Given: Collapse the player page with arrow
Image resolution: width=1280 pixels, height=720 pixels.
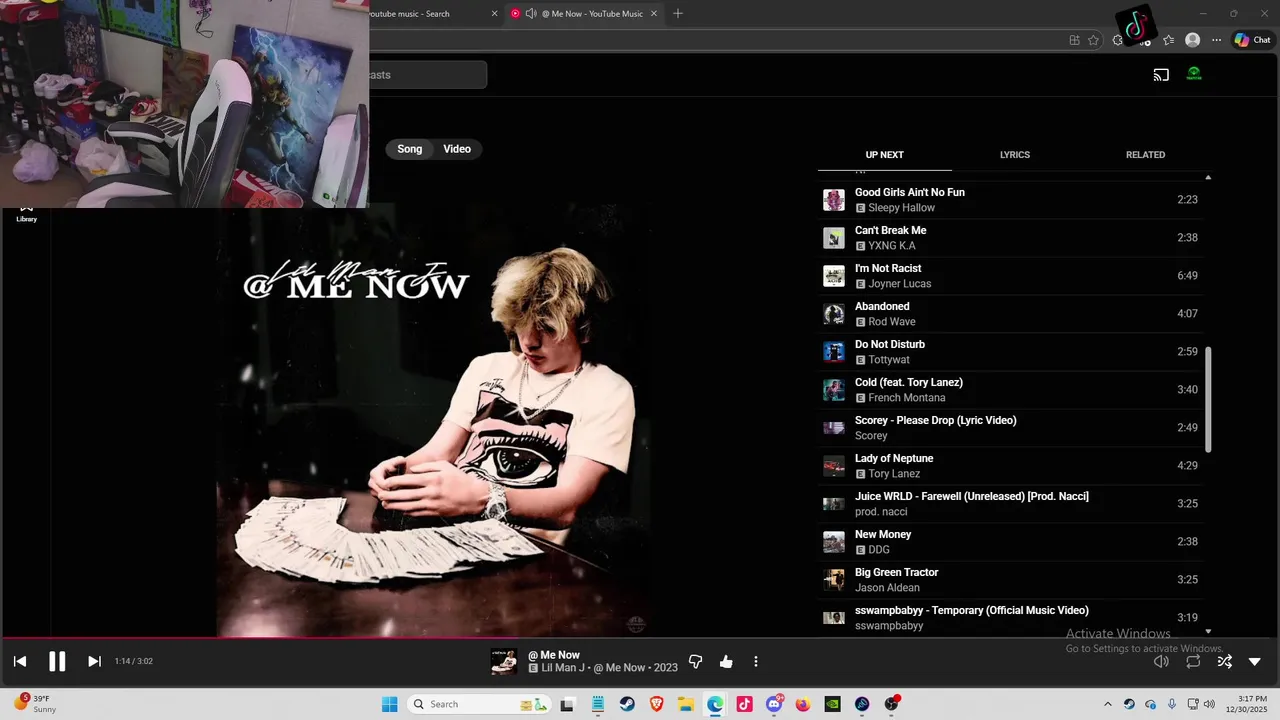Looking at the screenshot, I should (x=1255, y=661).
